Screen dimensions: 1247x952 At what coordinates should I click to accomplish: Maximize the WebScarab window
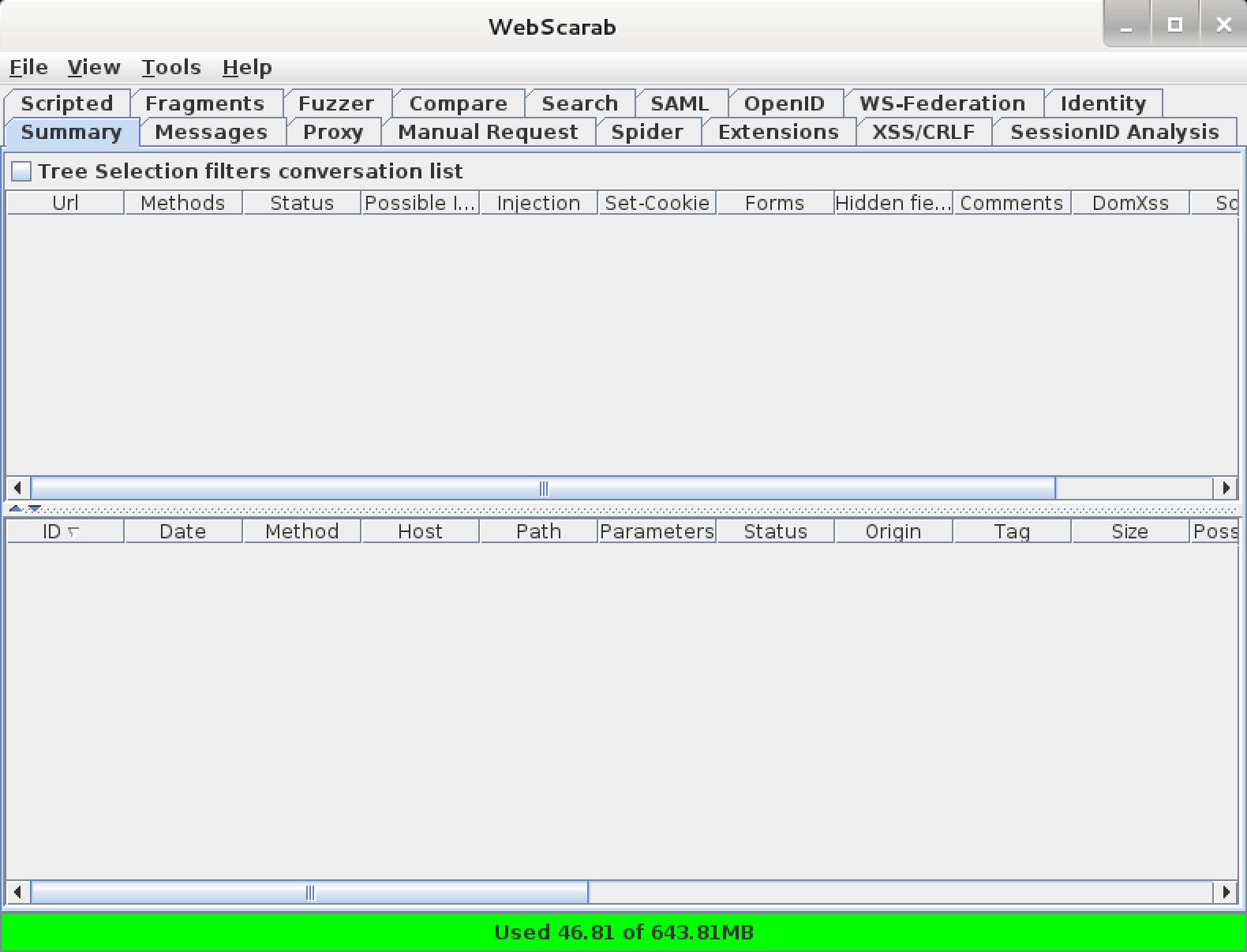tap(1175, 24)
